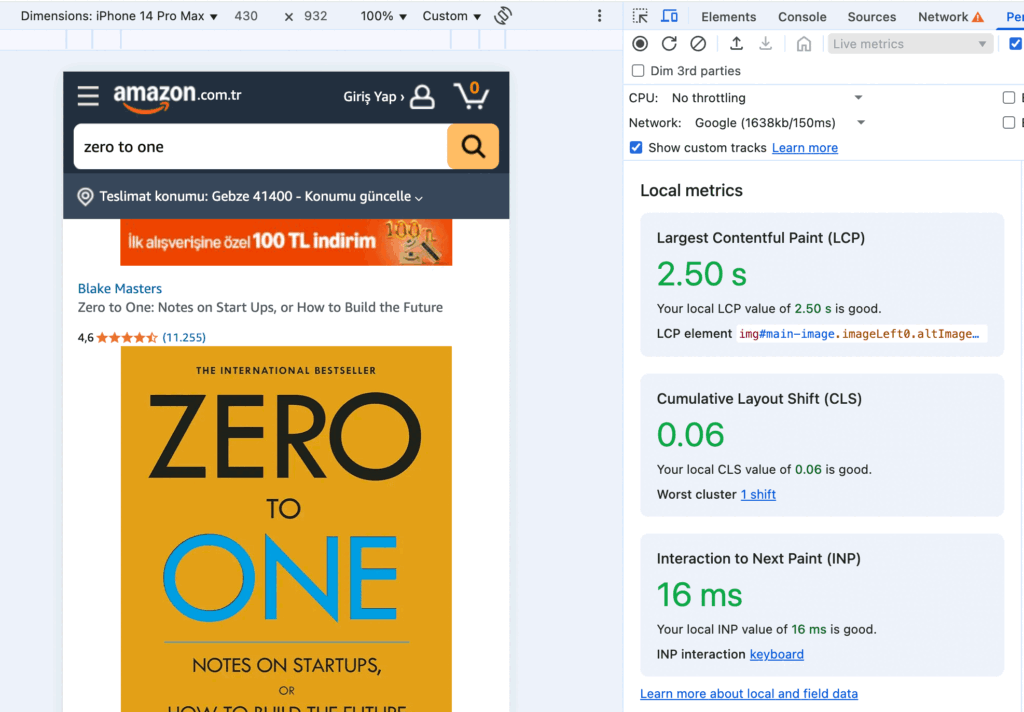Open the Zero to One book cover image
Screen dimensions: 1024x712
pyautogui.click(x=286, y=528)
